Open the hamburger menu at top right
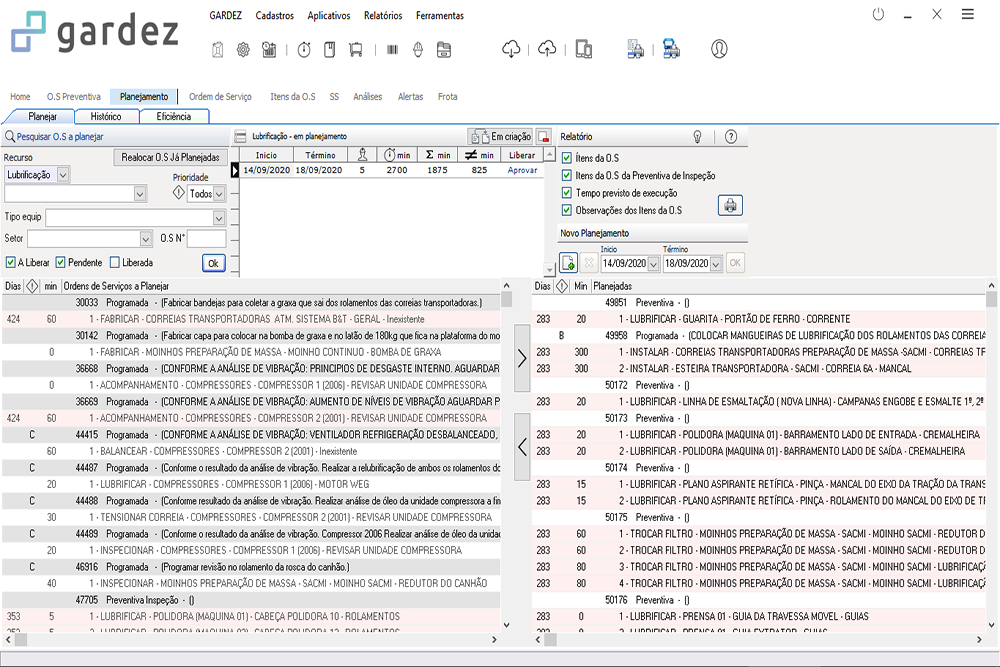 pos(967,14)
